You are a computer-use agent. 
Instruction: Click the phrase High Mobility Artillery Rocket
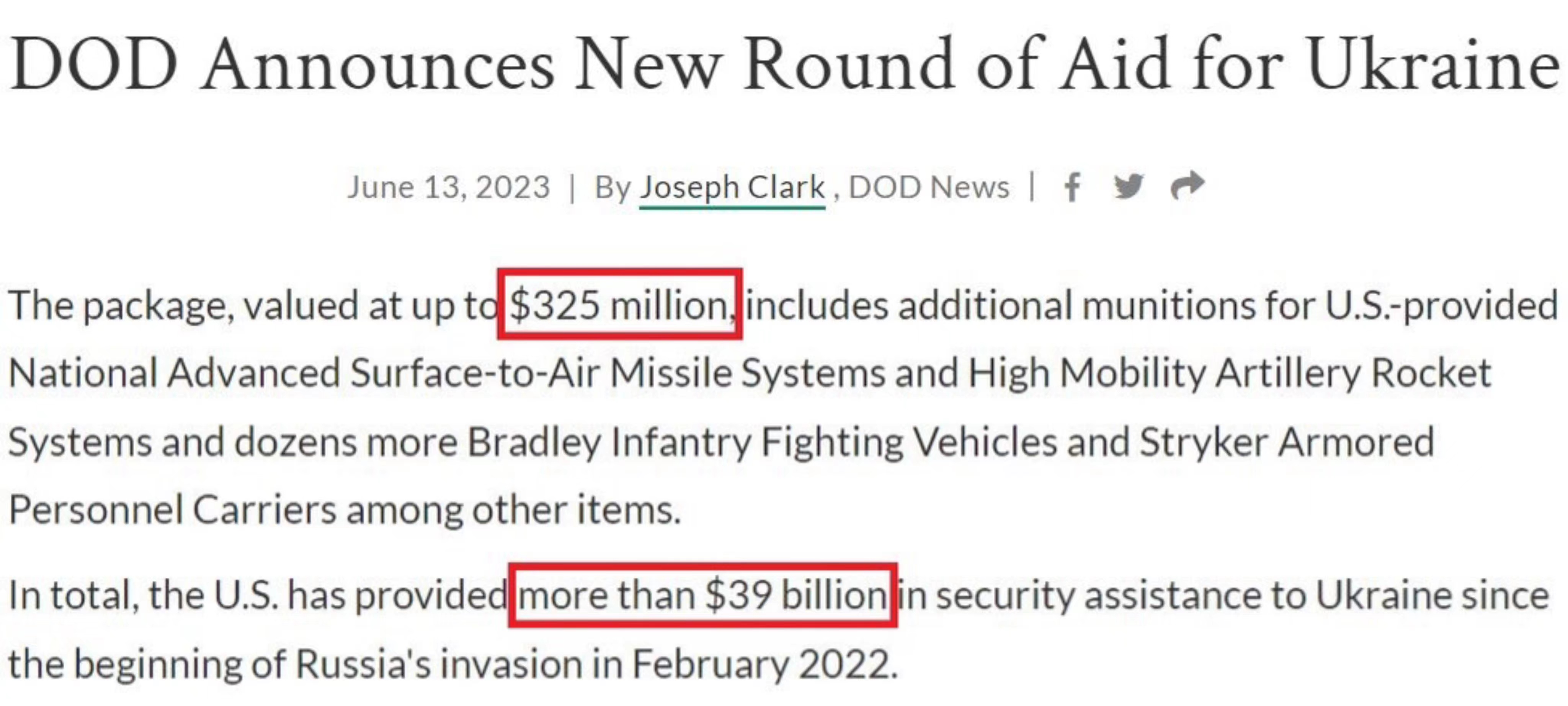pyautogui.click(x=1230, y=373)
